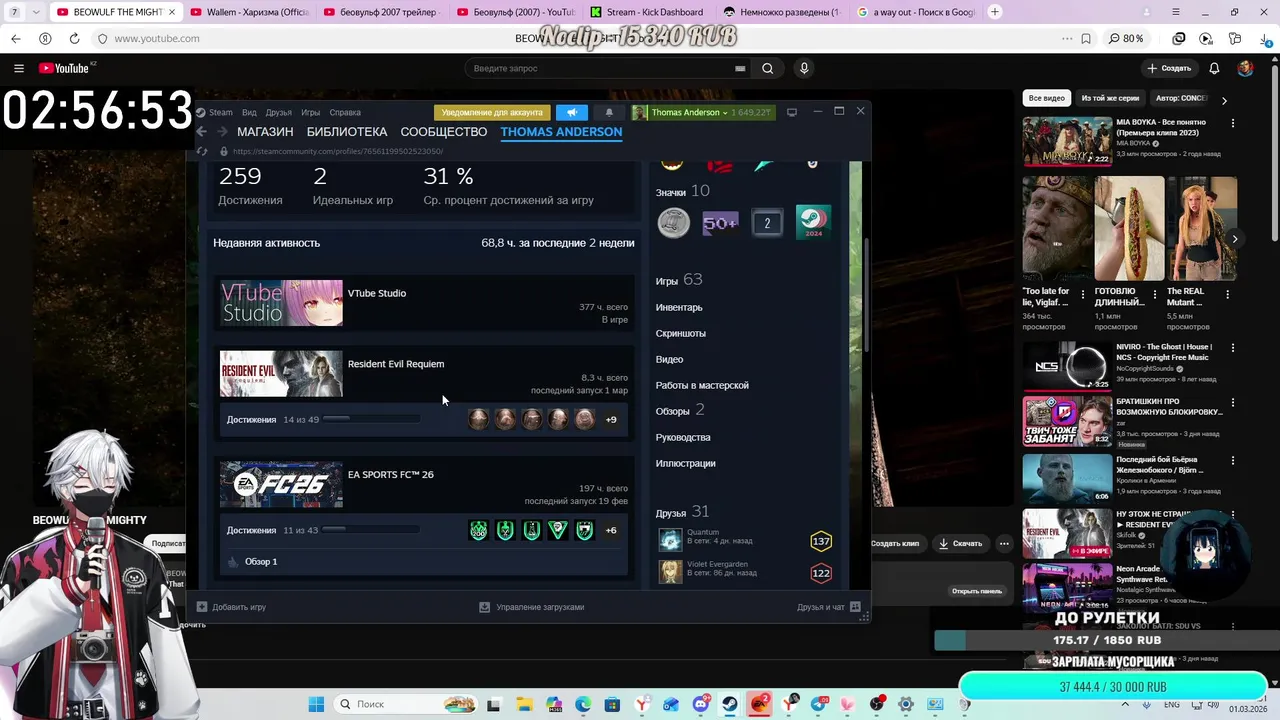Screen dimensions: 1280x720
Task: Bookmark the page in browser toolbar
Action: (1086, 38)
